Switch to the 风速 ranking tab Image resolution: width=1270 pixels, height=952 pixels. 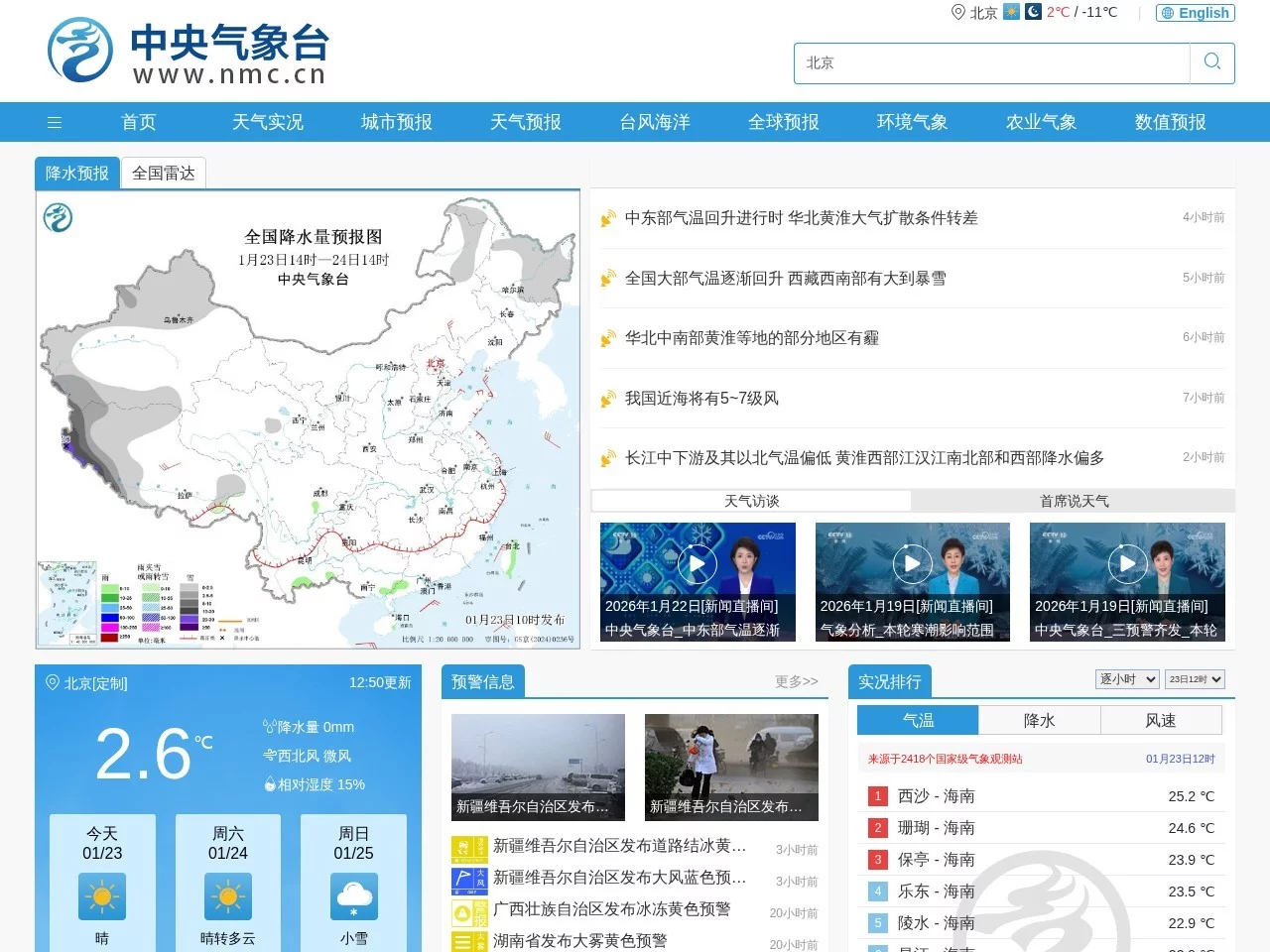pyautogui.click(x=1162, y=720)
